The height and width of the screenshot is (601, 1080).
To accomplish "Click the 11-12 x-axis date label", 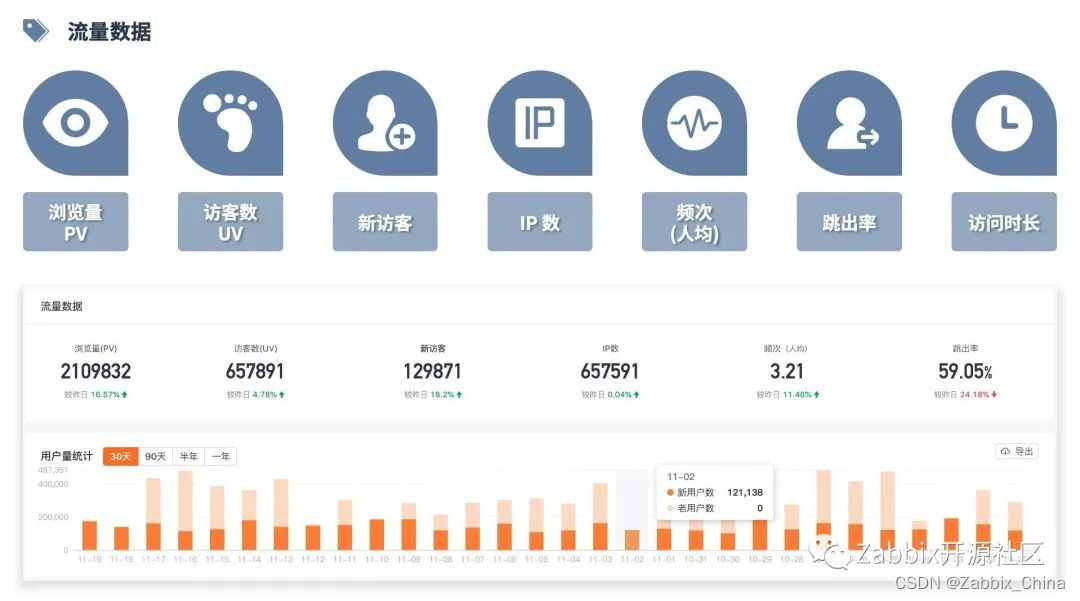I will (x=313, y=559).
